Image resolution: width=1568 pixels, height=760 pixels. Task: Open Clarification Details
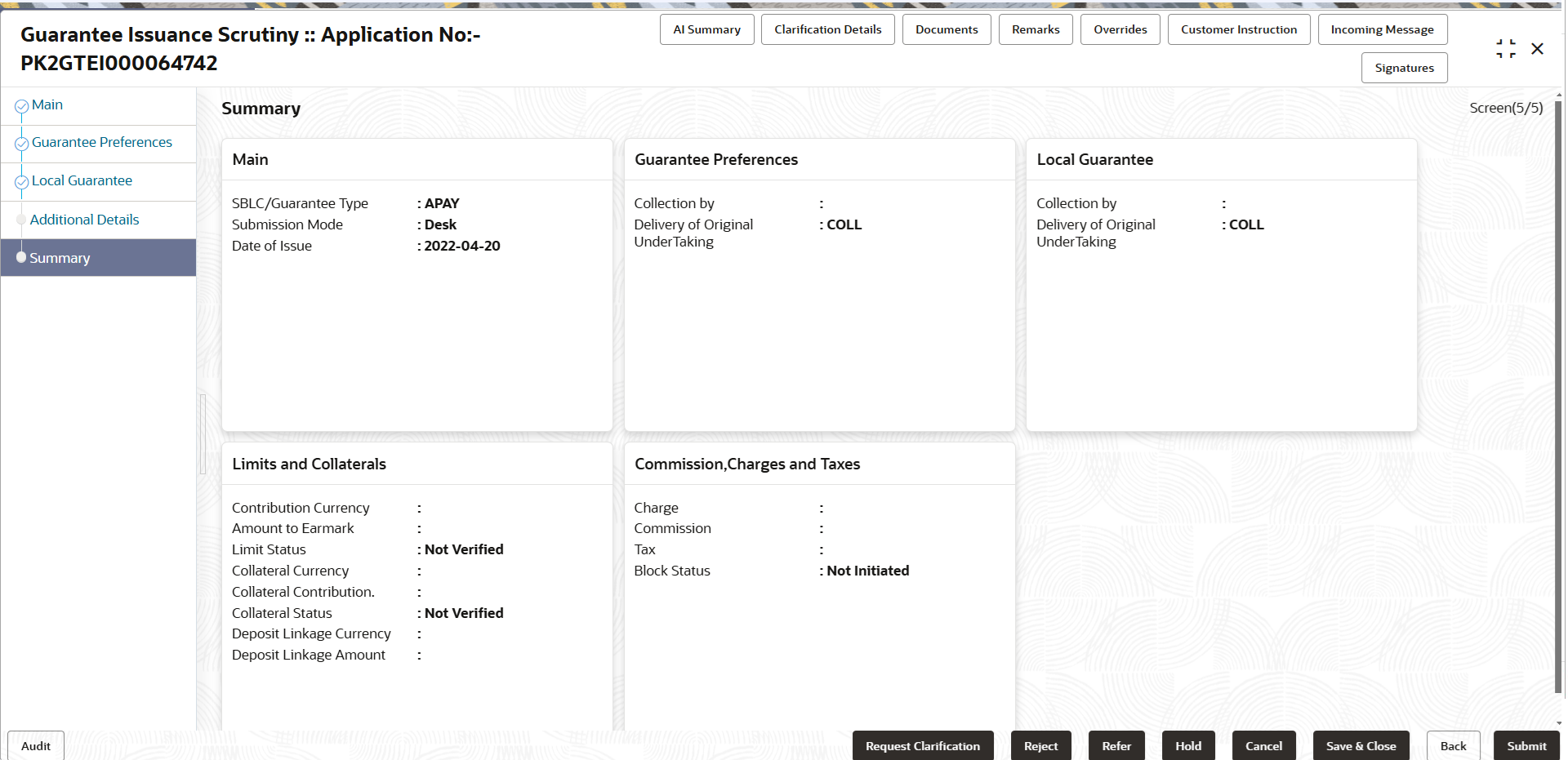[x=827, y=29]
